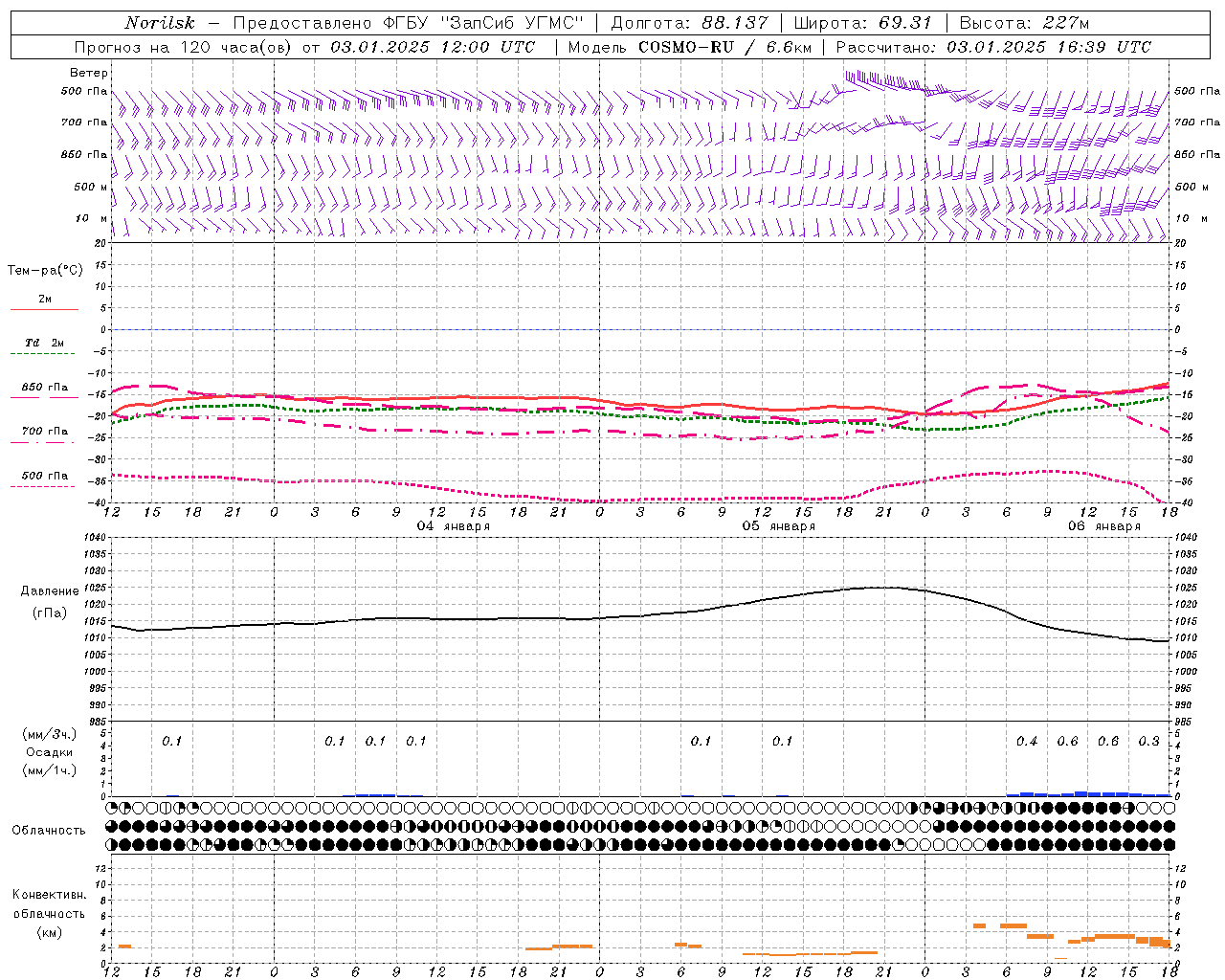Click the 500 м wind level label on right
The image size is (1225, 980).
pyautogui.click(x=1192, y=187)
